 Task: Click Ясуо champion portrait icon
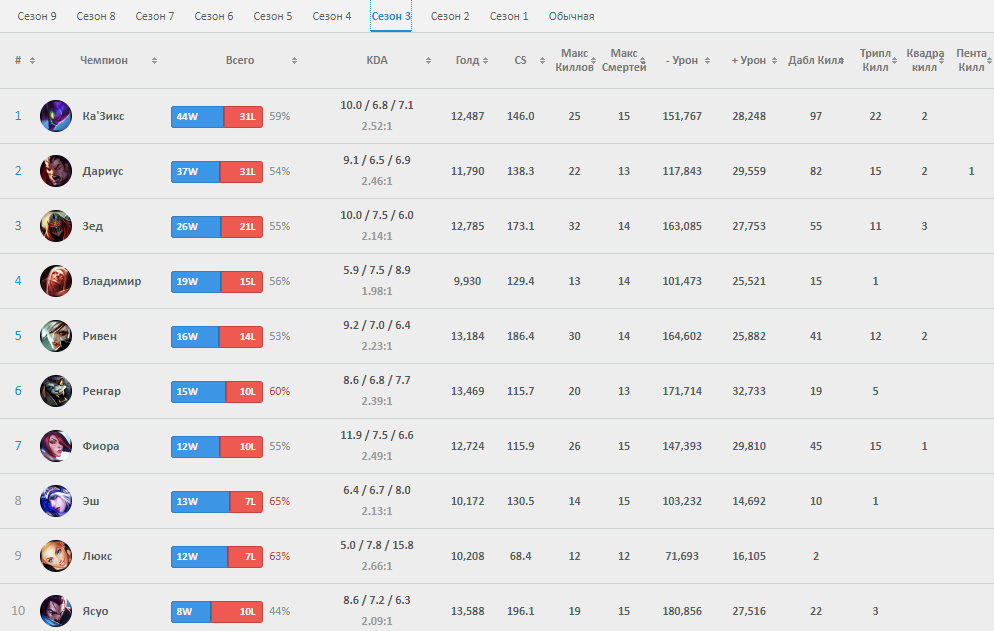coord(56,611)
